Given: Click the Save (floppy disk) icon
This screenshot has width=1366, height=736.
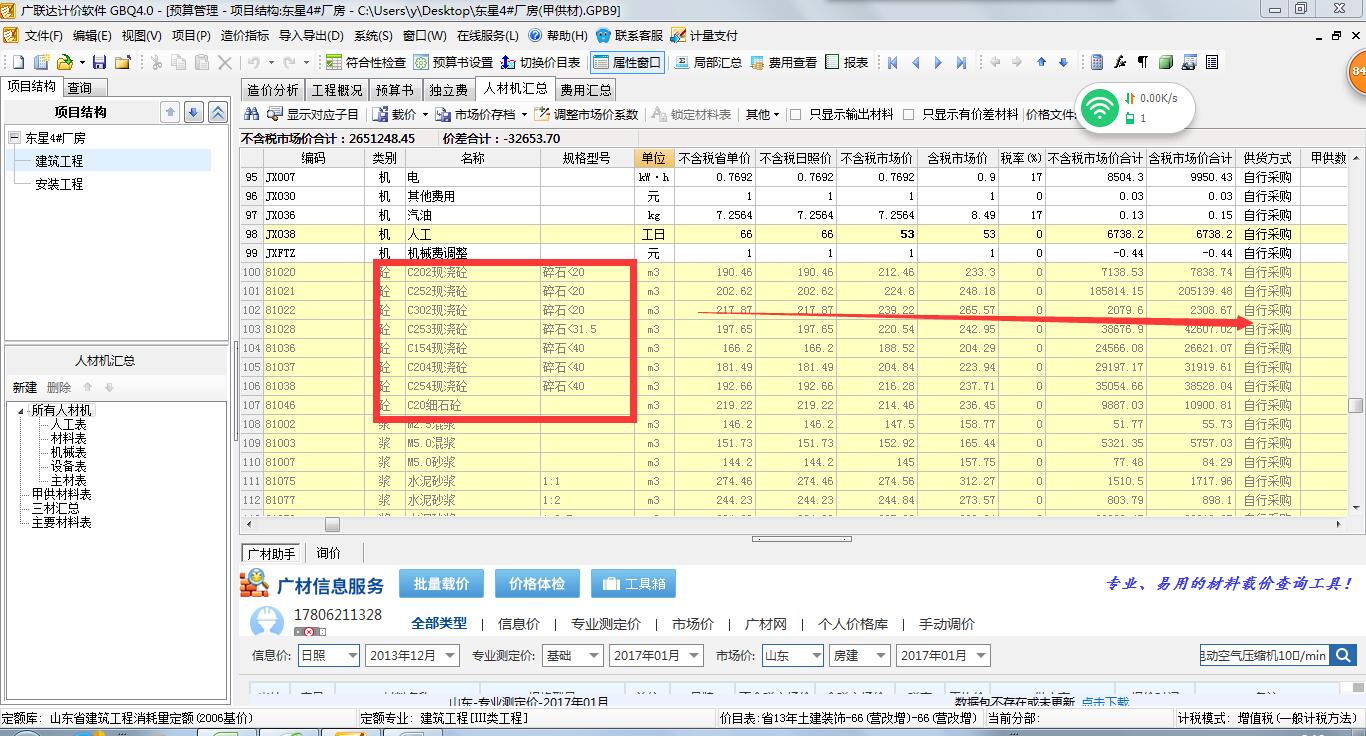Looking at the screenshot, I should (100, 62).
